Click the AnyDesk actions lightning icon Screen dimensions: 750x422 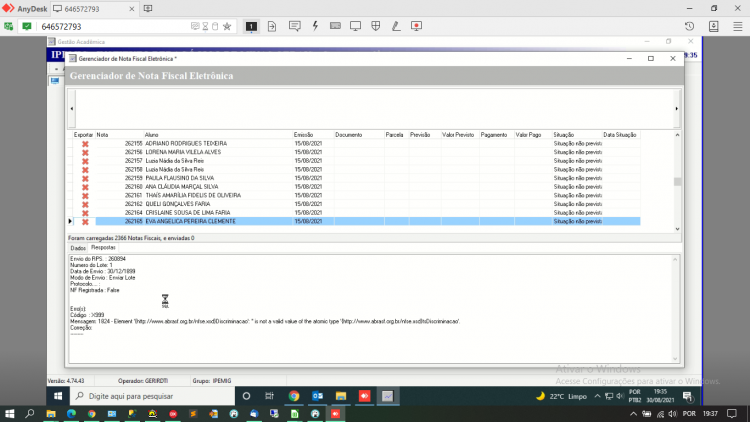click(x=315, y=26)
